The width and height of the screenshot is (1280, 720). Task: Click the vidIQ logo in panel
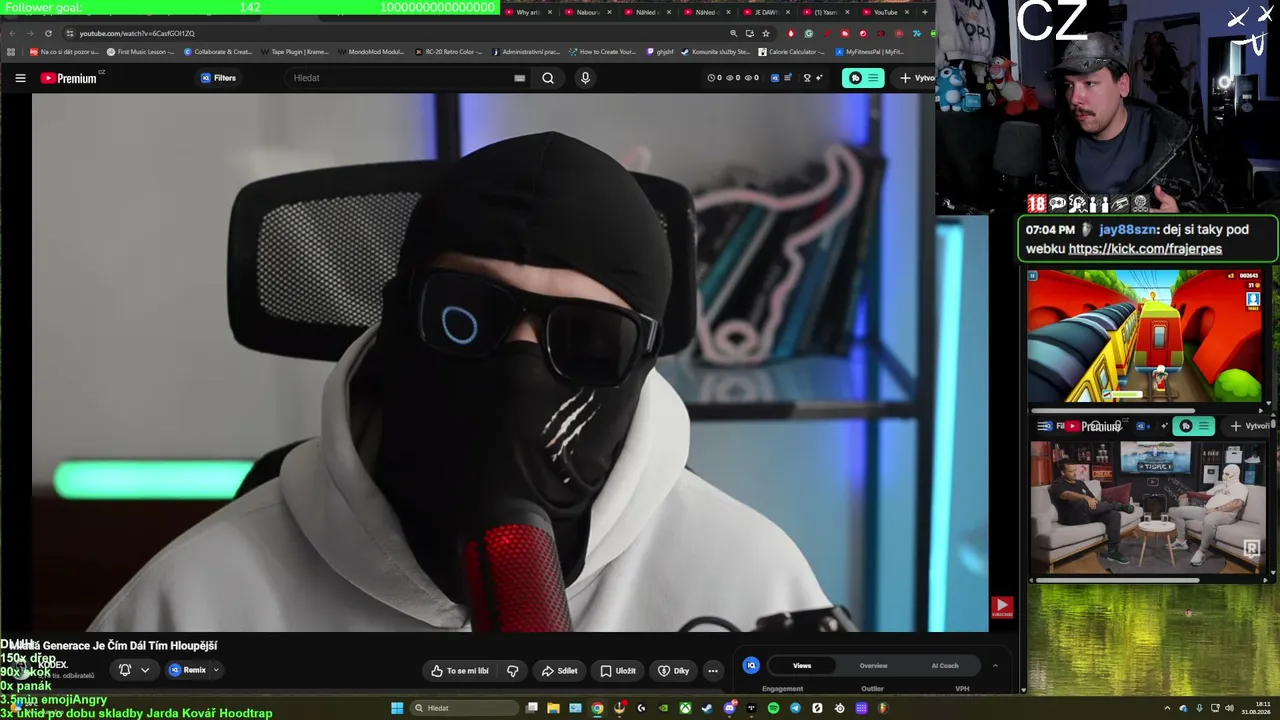pos(751,665)
